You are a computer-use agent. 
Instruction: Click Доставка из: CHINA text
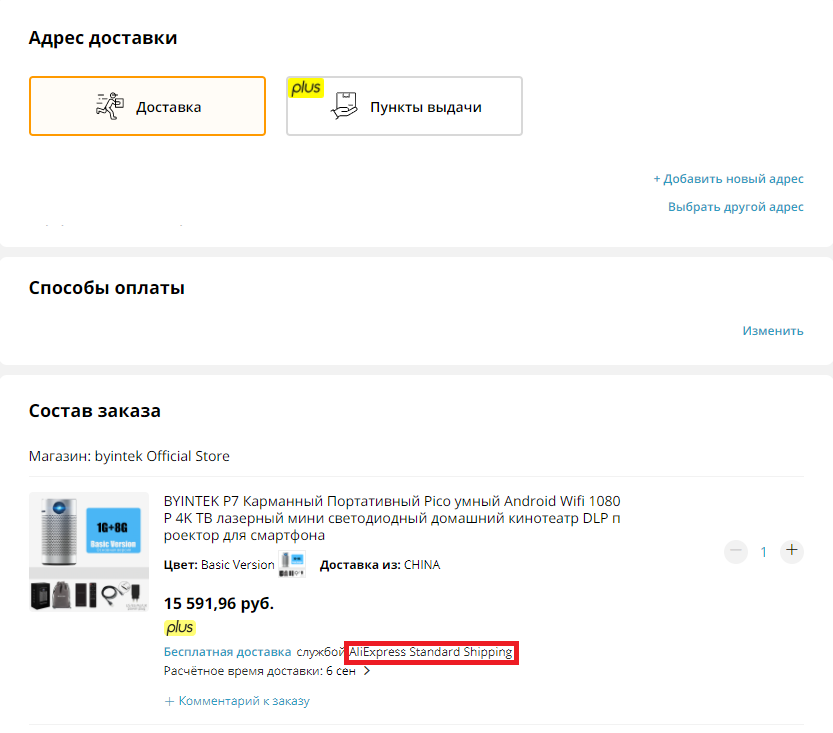(380, 565)
